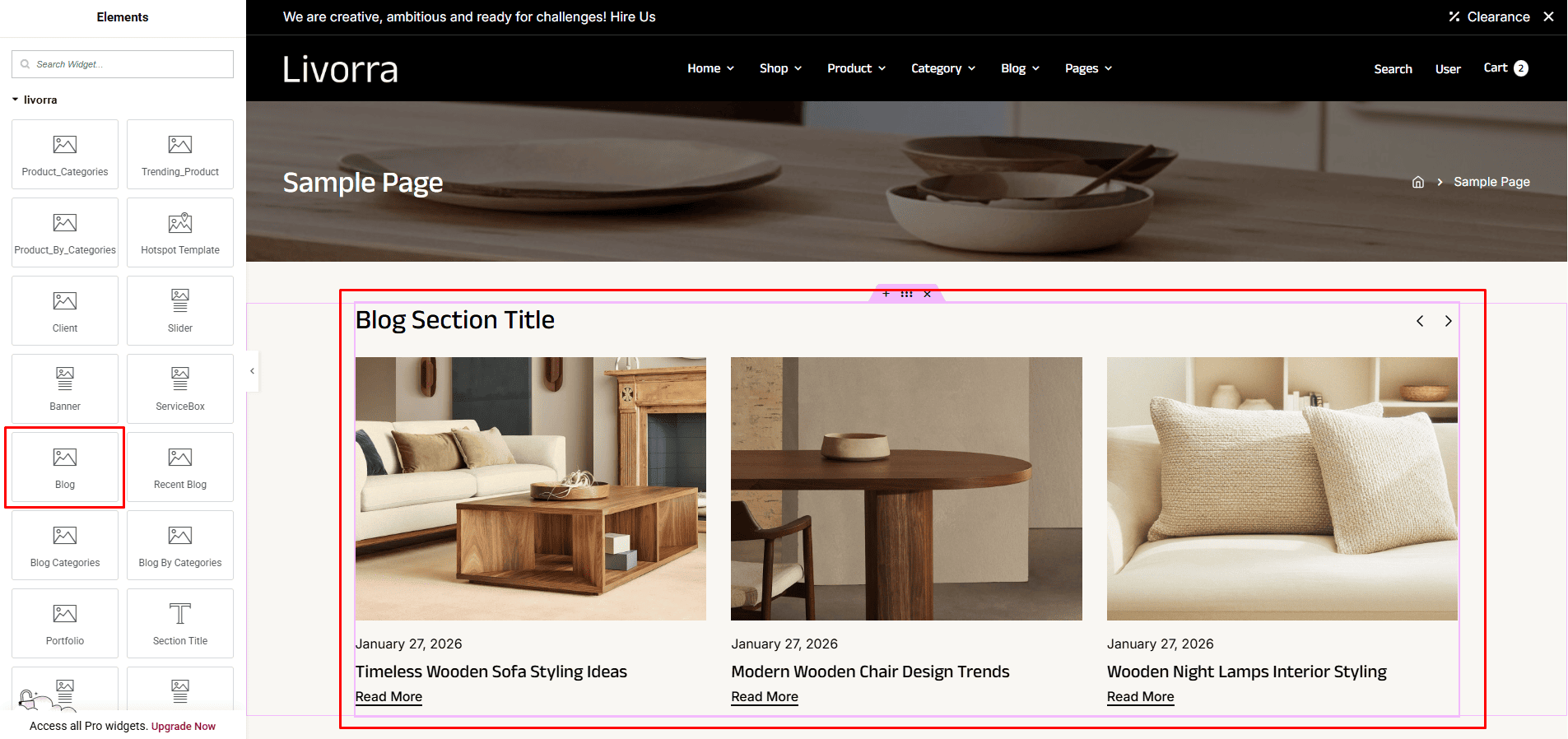Focus the Search Widget input field
Screen dimensions: 1568x739
[123, 64]
